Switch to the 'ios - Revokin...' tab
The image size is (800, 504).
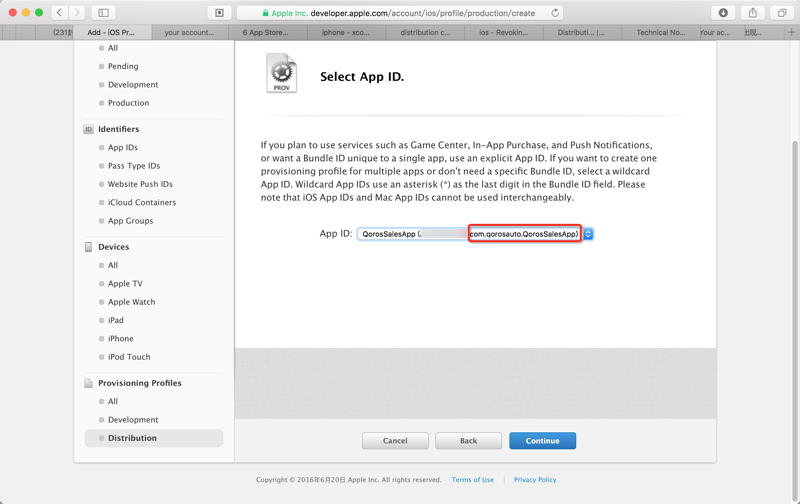pos(504,32)
